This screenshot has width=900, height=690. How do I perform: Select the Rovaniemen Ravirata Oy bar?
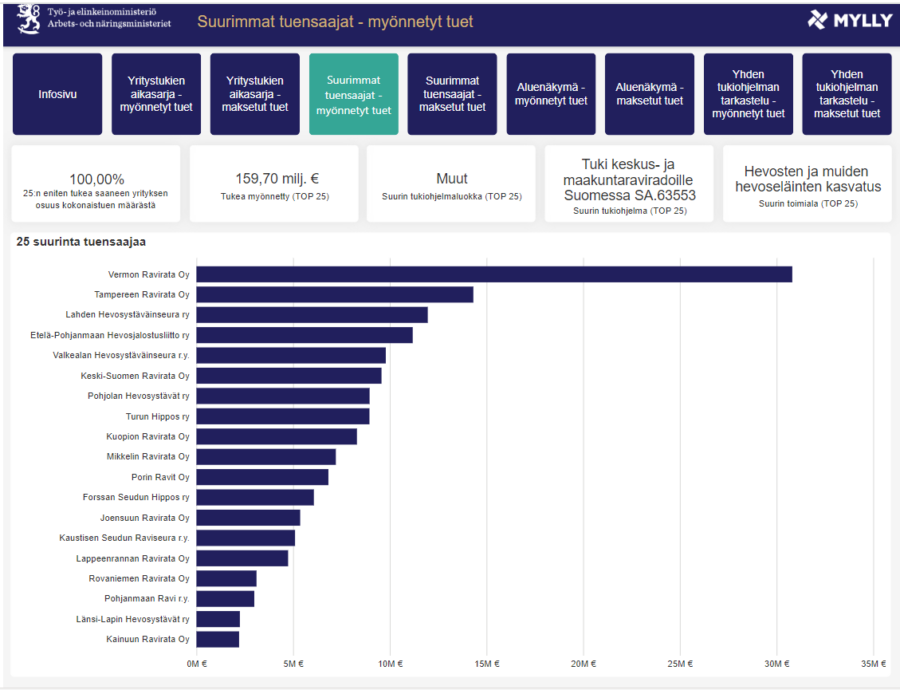(226, 579)
